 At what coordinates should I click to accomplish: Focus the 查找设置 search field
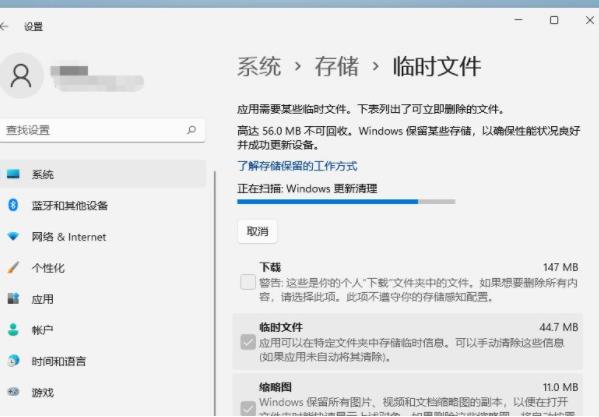102,130
